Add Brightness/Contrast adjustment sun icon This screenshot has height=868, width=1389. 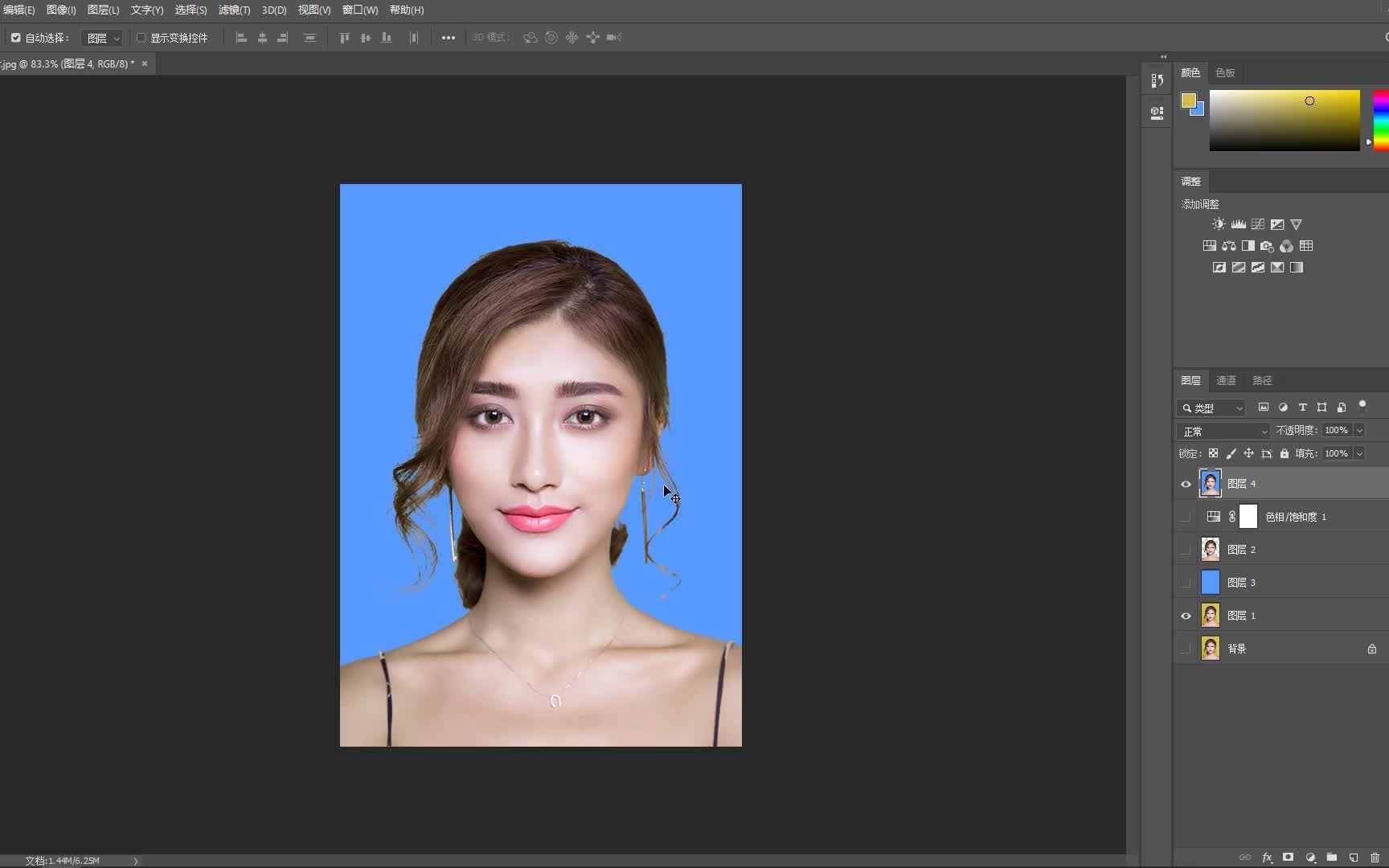1219,224
